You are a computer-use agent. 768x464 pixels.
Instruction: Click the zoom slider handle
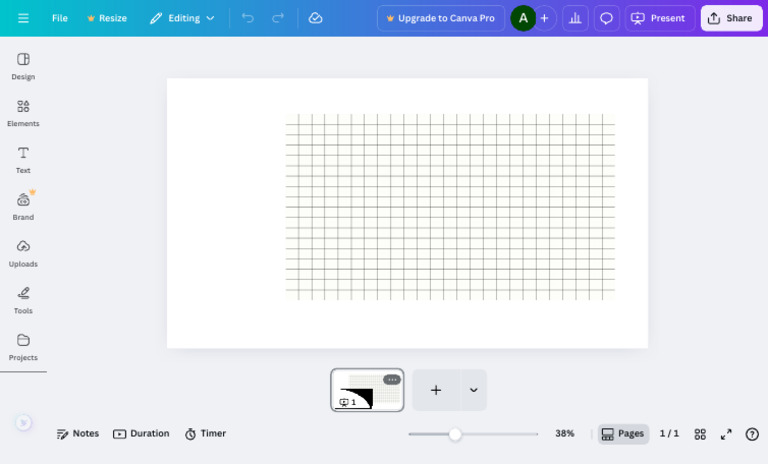point(455,434)
